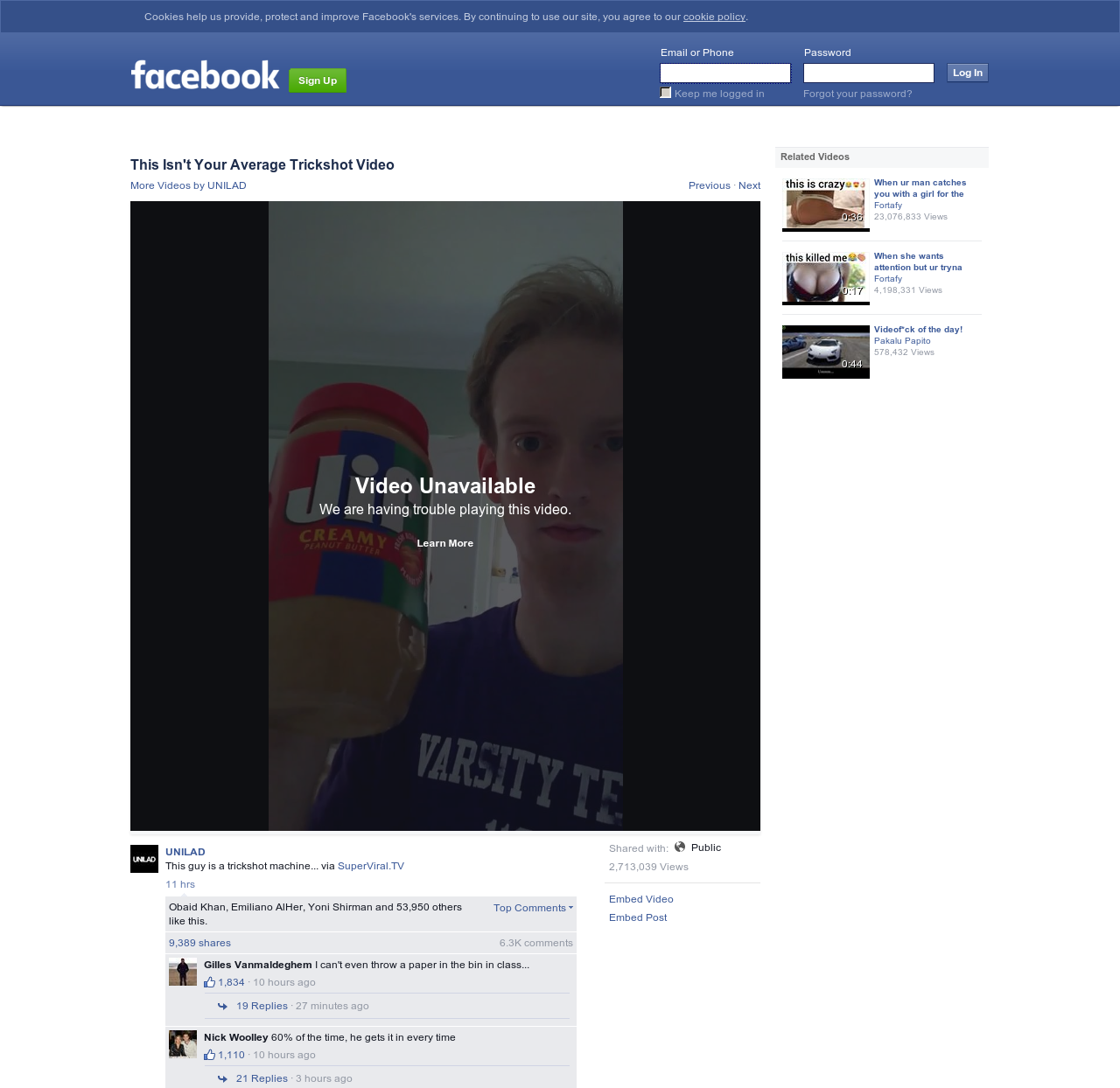Visit the SuperViral.TV link
Screen dimensions: 1120x1088
[x=371, y=866]
